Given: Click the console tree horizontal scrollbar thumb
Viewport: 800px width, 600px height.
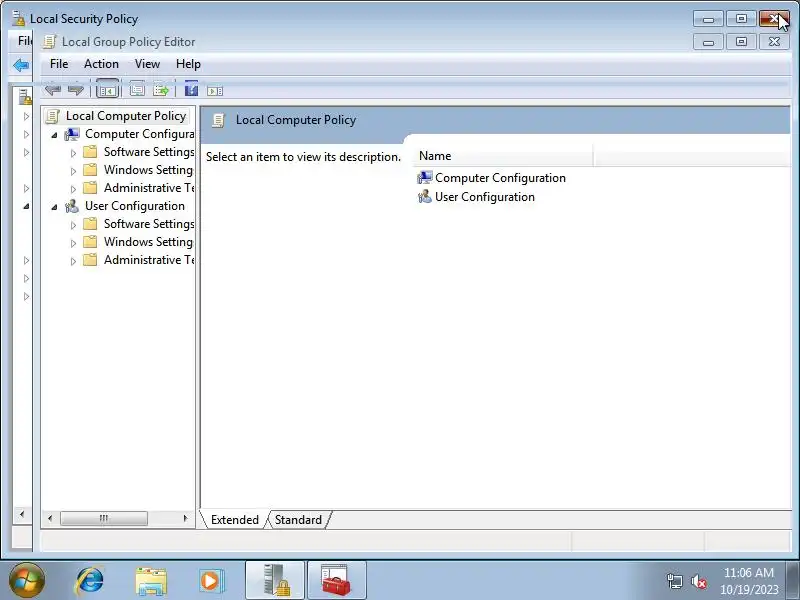Looking at the screenshot, I should pyautogui.click(x=104, y=518).
